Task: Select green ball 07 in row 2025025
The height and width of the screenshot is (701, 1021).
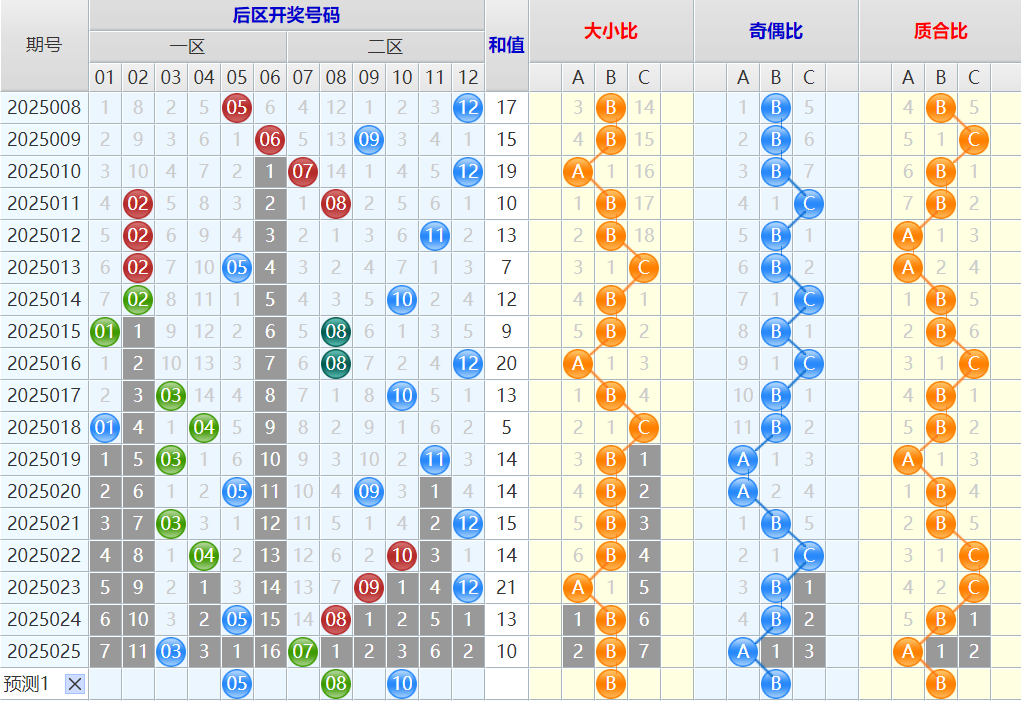Action: point(303,652)
